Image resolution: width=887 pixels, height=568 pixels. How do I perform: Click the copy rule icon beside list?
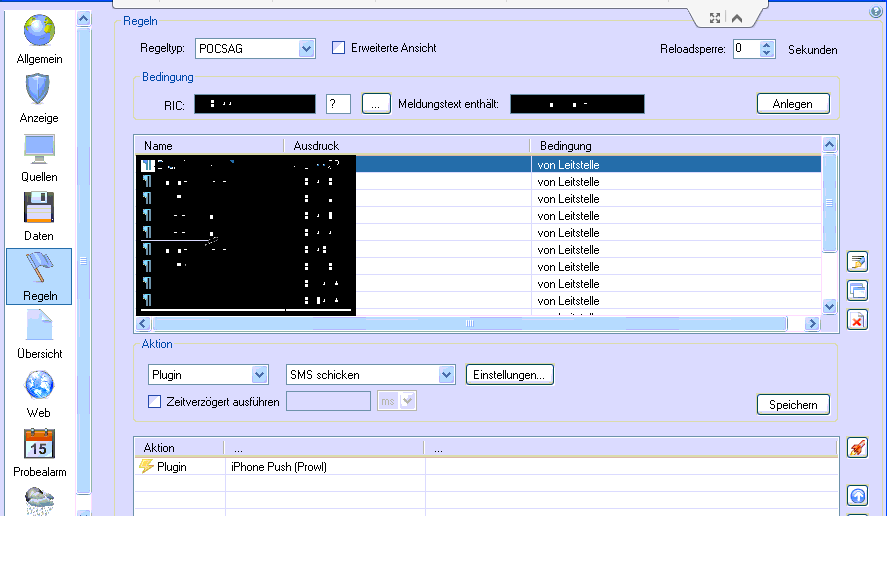(x=858, y=291)
